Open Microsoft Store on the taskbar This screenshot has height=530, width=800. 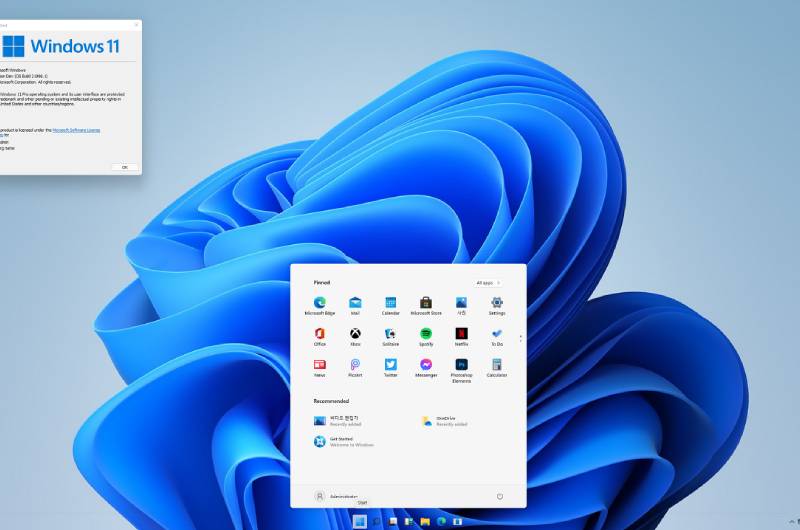(x=458, y=521)
